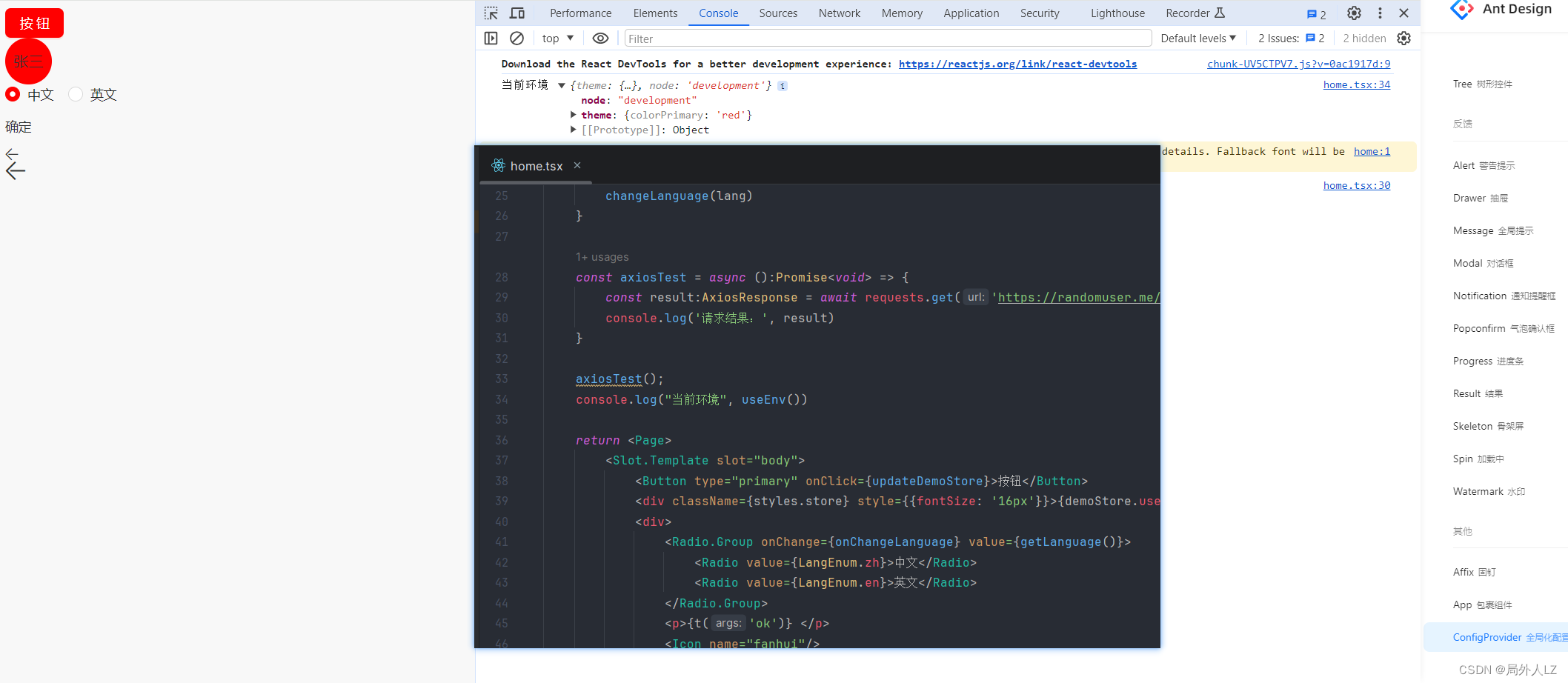1568x683 pixels.
Task: Open Watermark 水印 in sidebar
Action: click(x=1489, y=492)
